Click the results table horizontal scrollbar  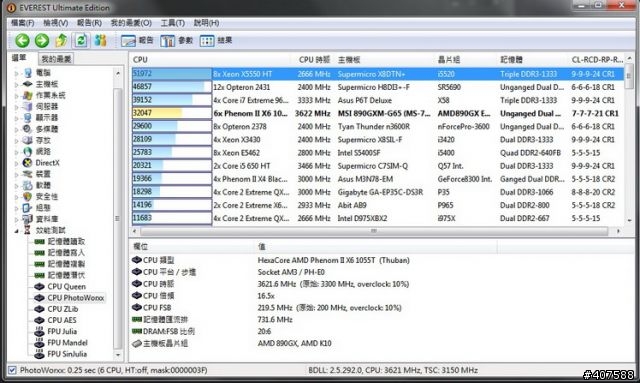(374, 231)
